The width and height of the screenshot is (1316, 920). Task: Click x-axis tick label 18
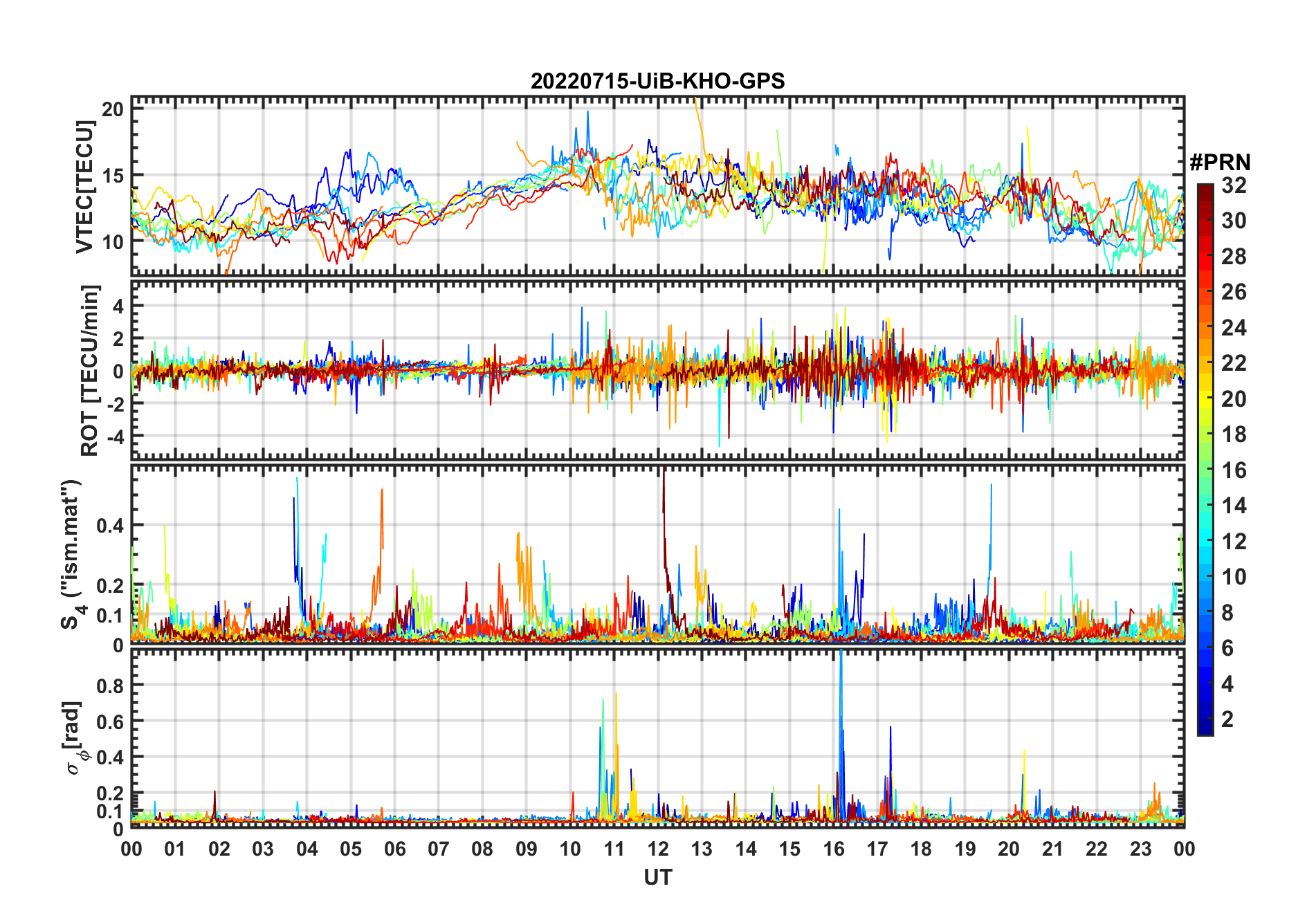(x=921, y=849)
